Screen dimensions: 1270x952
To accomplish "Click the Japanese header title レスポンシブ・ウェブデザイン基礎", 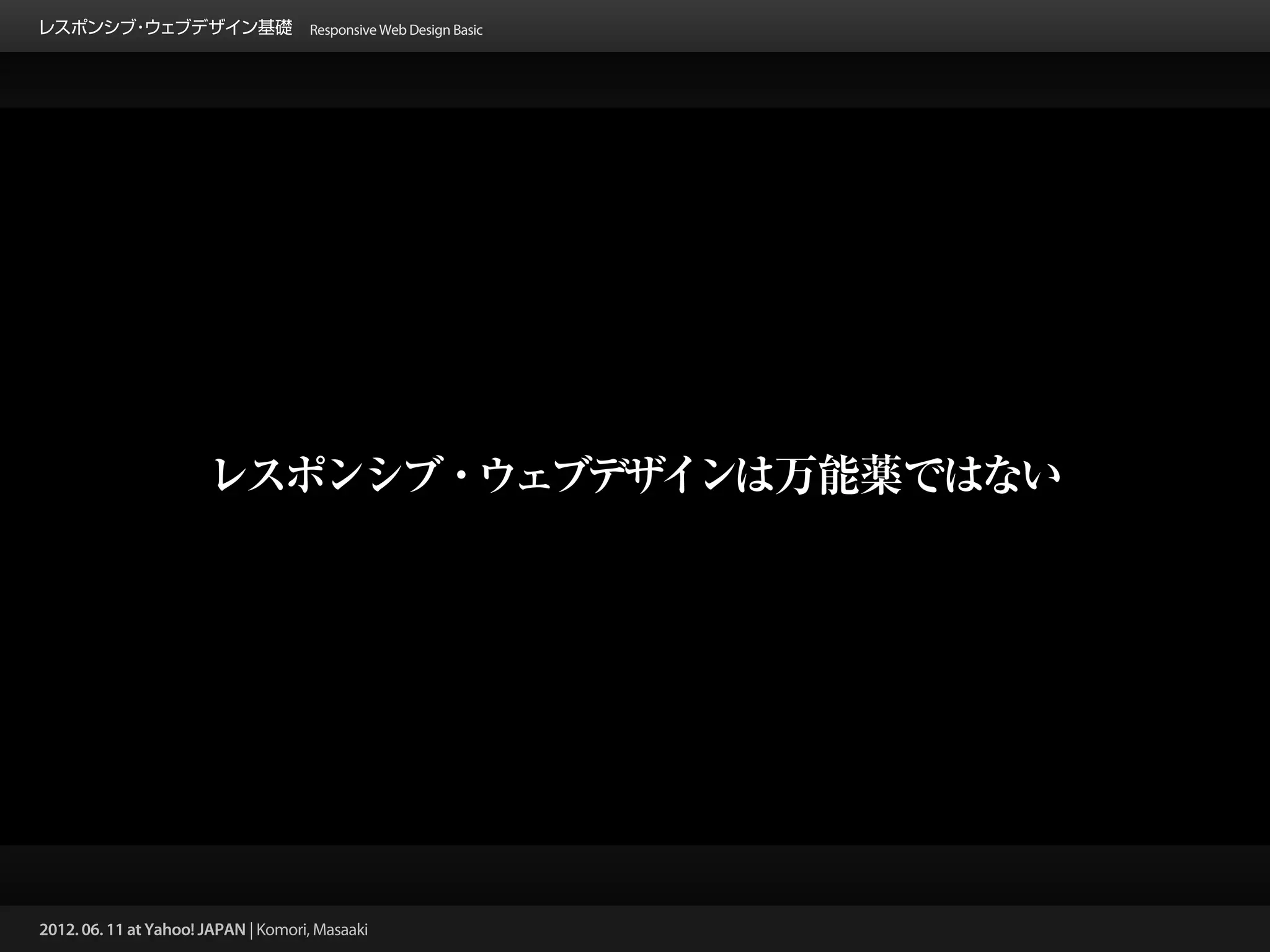I will [166, 28].
